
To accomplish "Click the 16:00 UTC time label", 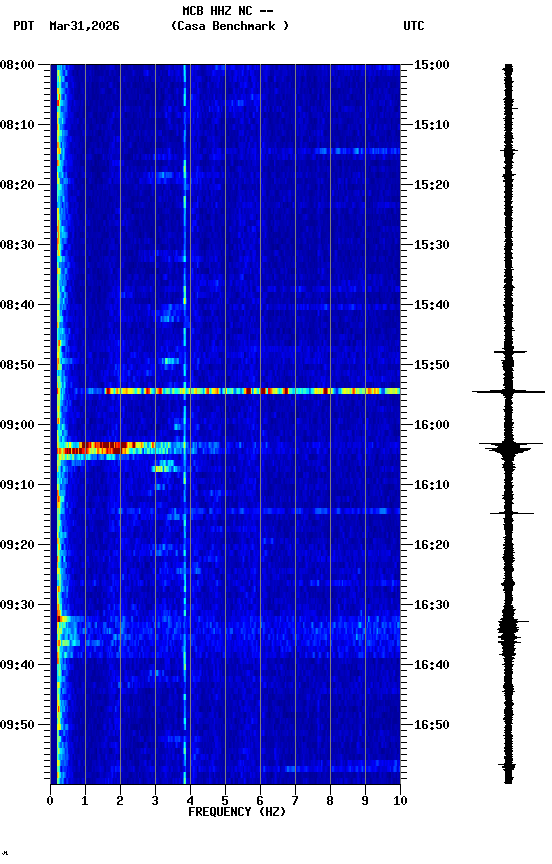I will pyautogui.click(x=432, y=425).
